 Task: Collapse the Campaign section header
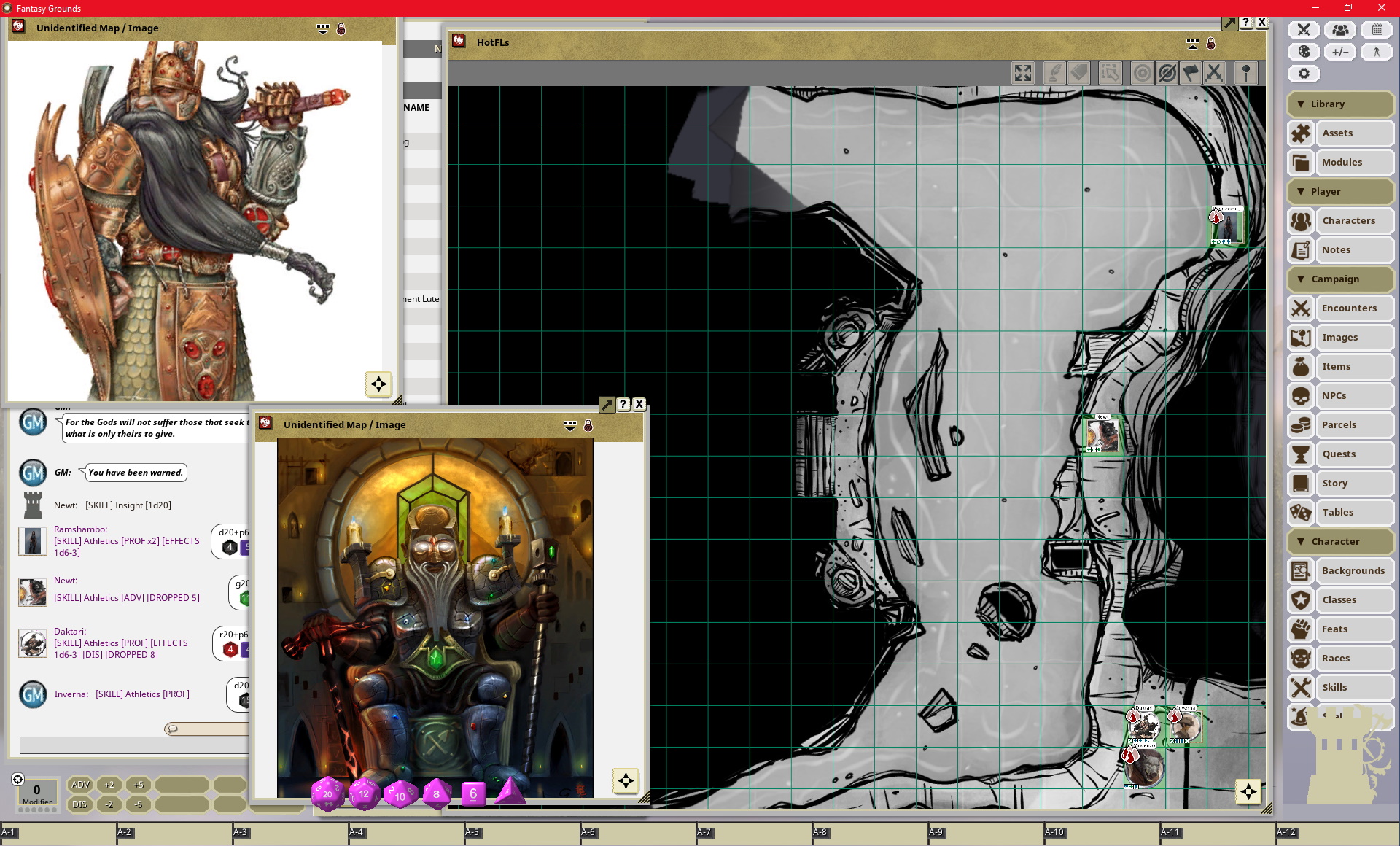point(1340,279)
